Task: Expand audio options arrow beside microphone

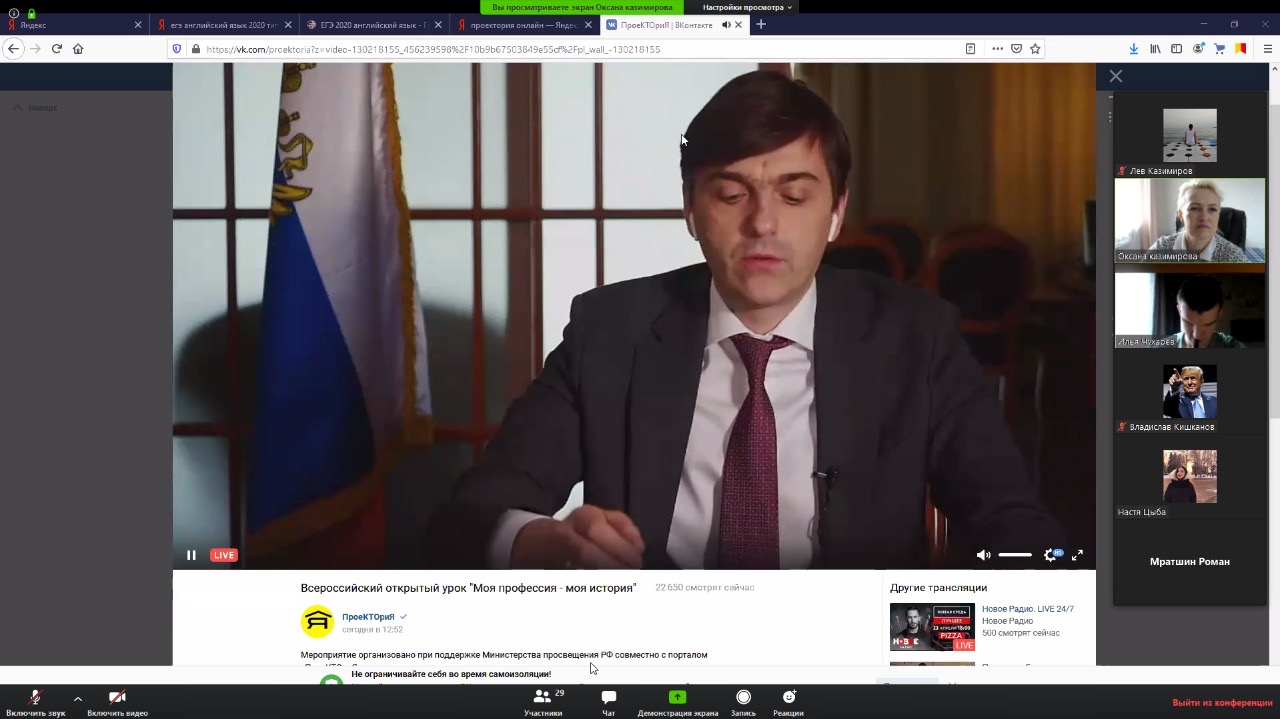Action: (x=77, y=698)
